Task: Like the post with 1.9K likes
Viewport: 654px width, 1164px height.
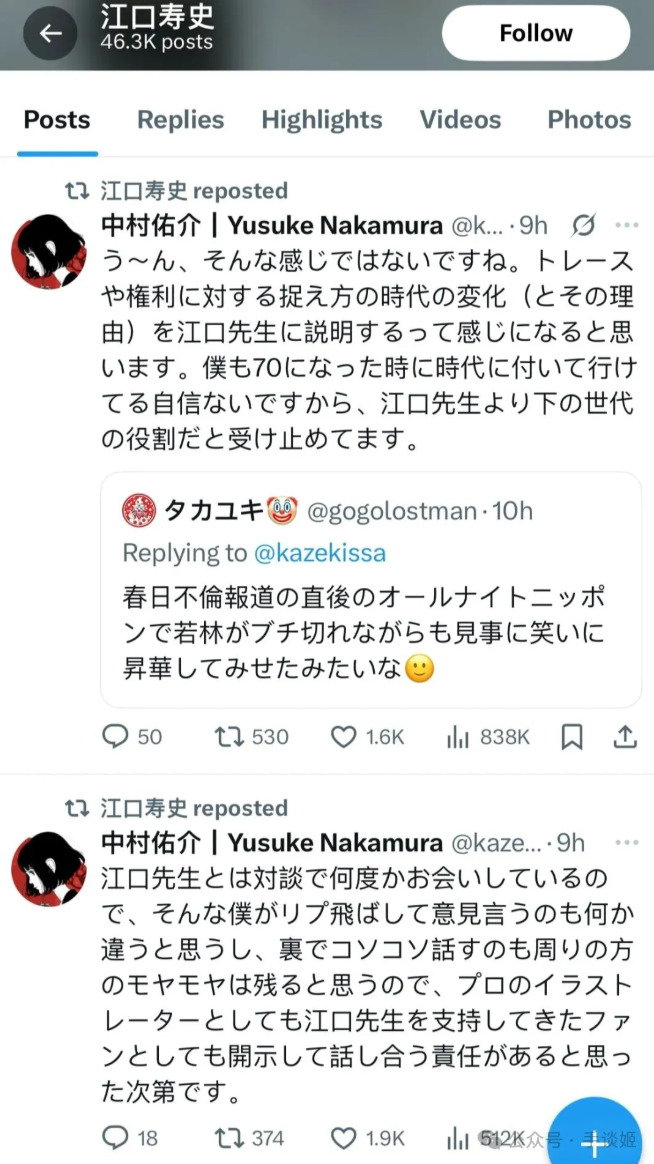Action: (344, 1138)
